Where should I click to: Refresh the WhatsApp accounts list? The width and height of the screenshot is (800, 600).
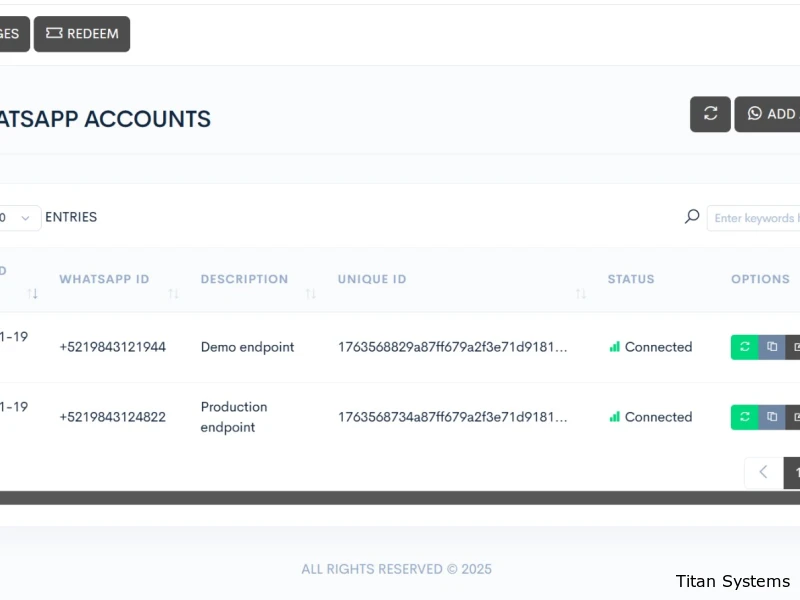click(710, 114)
